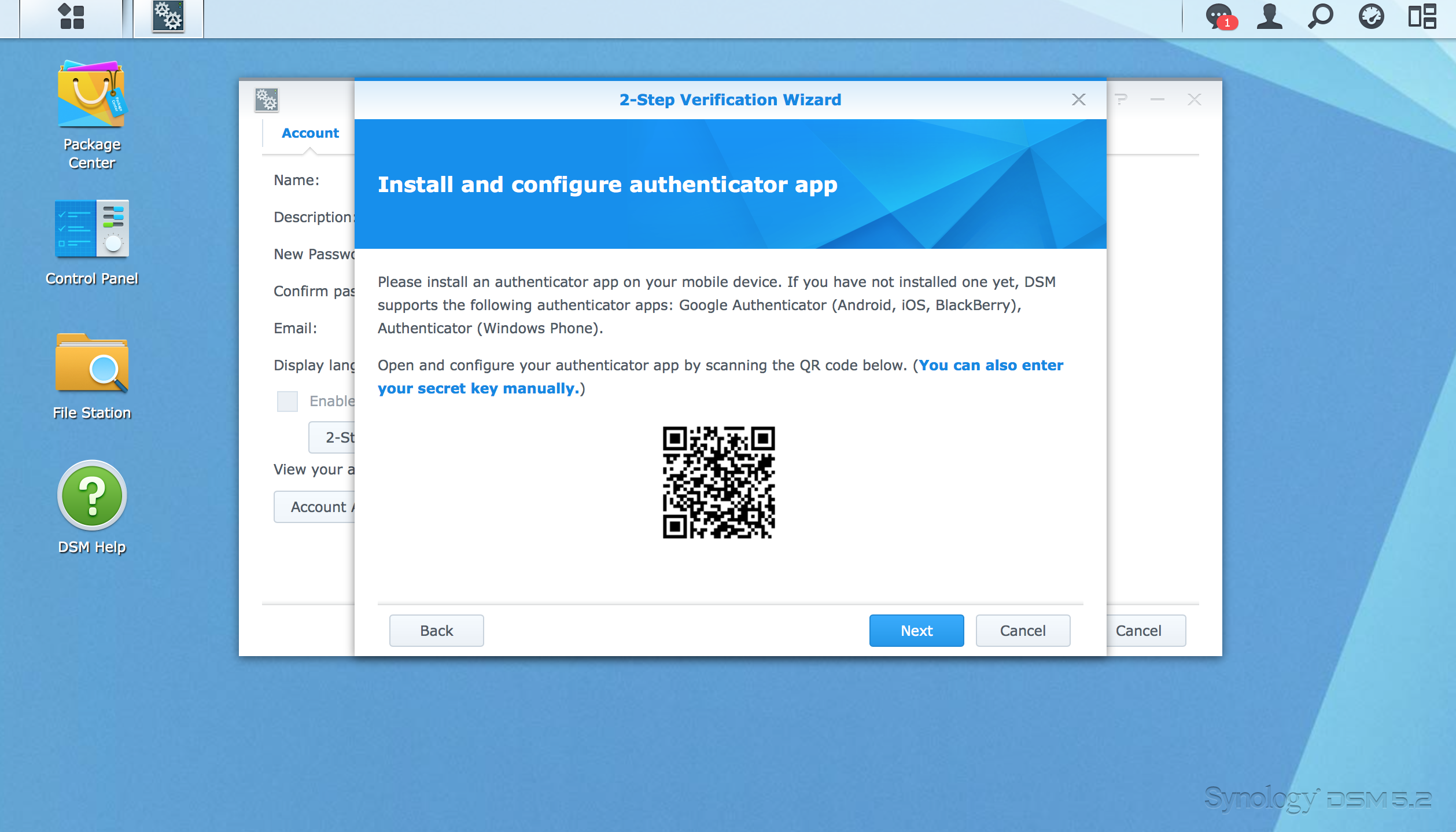The height and width of the screenshot is (832, 1456).
Task: Click 'Install and configure authenticator app' heading
Action: pyautogui.click(x=607, y=185)
